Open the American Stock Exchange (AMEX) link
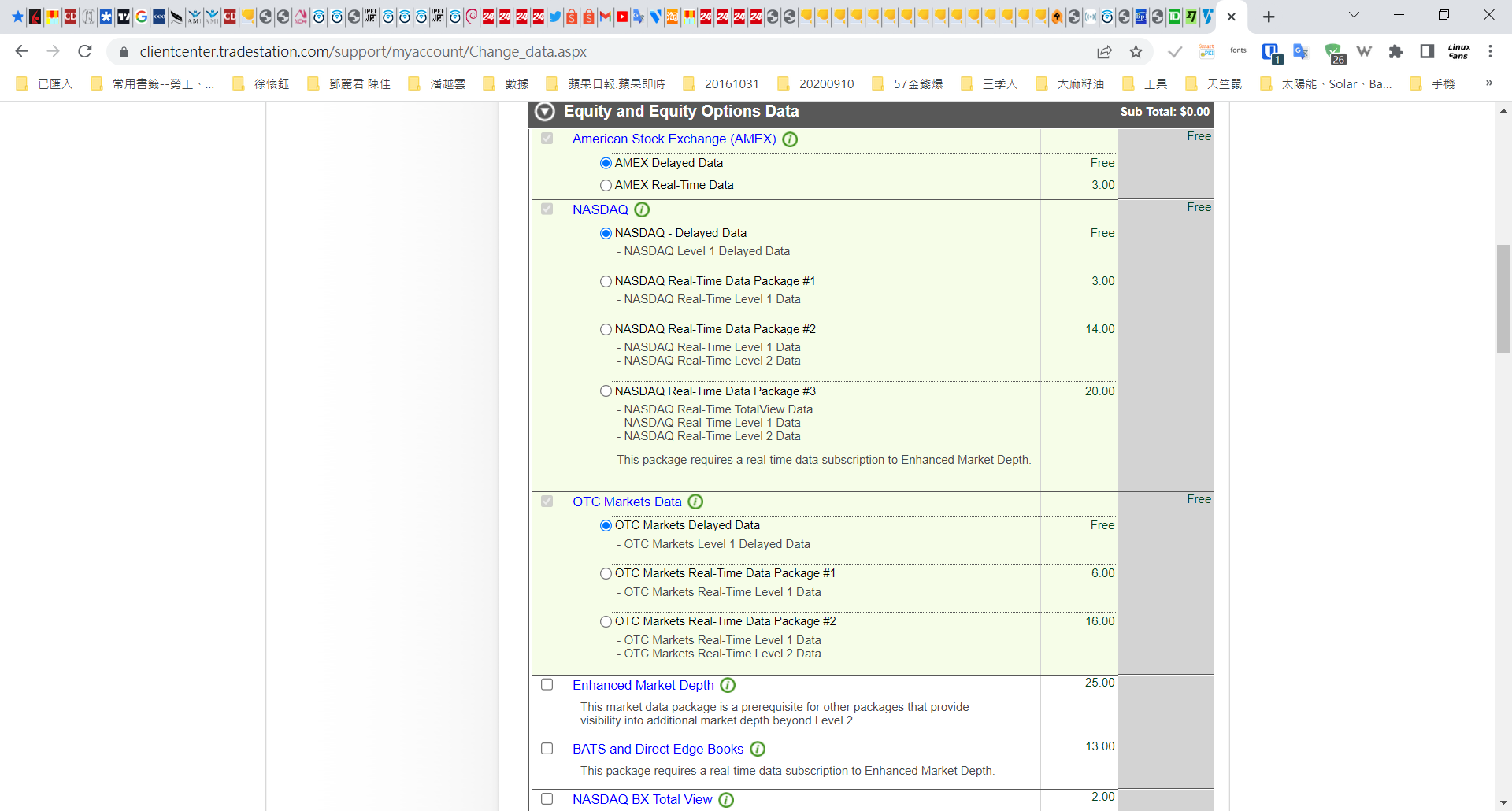 pyautogui.click(x=674, y=139)
